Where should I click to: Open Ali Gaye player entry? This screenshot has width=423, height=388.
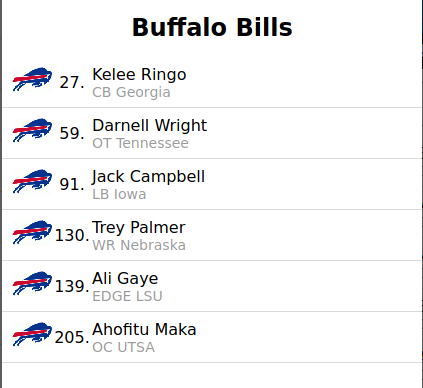tap(125, 279)
